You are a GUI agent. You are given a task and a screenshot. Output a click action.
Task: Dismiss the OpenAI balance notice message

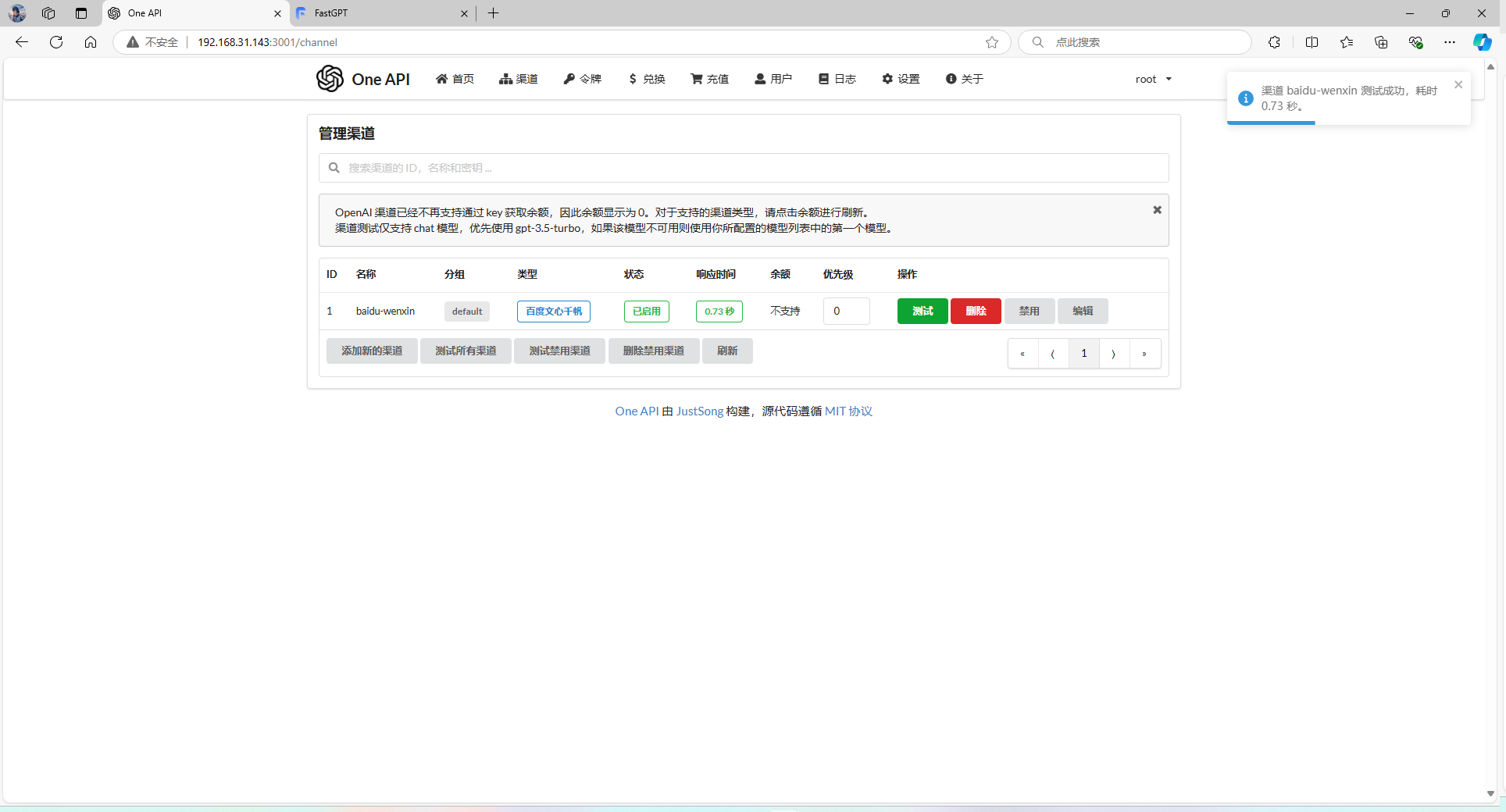1158,210
